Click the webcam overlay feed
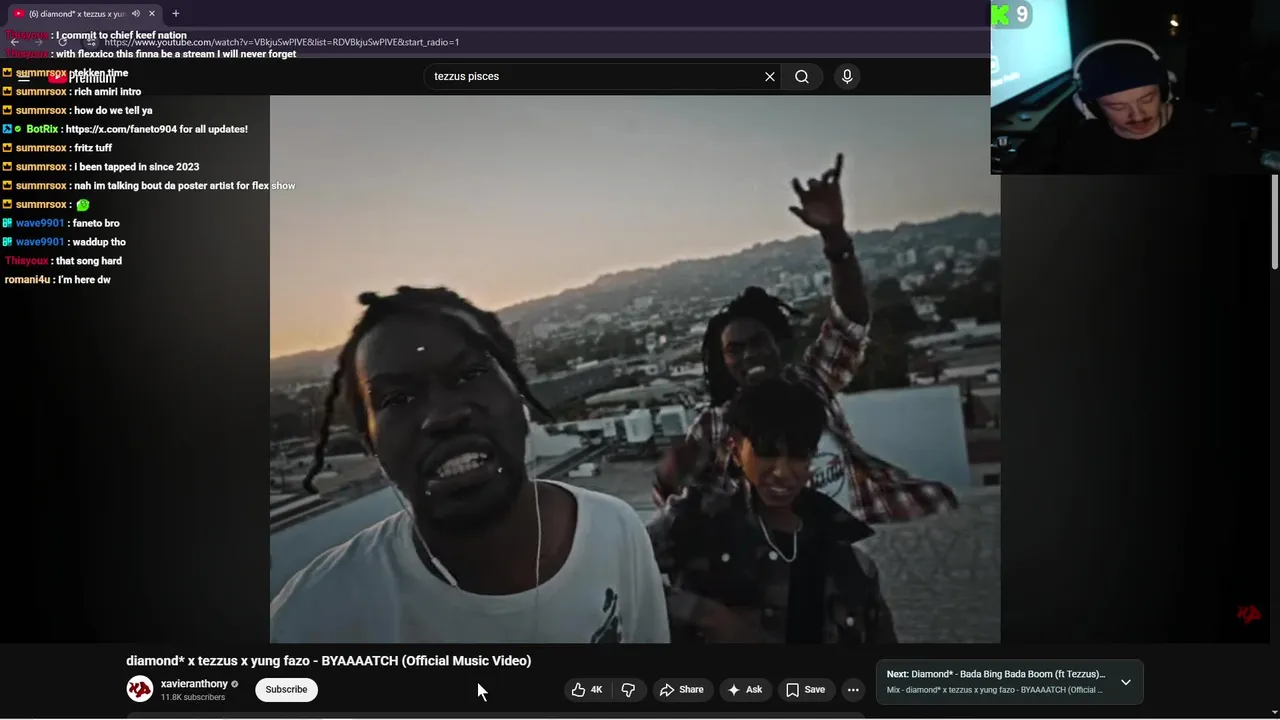The height and width of the screenshot is (720, 1280). click(1135, 87)
